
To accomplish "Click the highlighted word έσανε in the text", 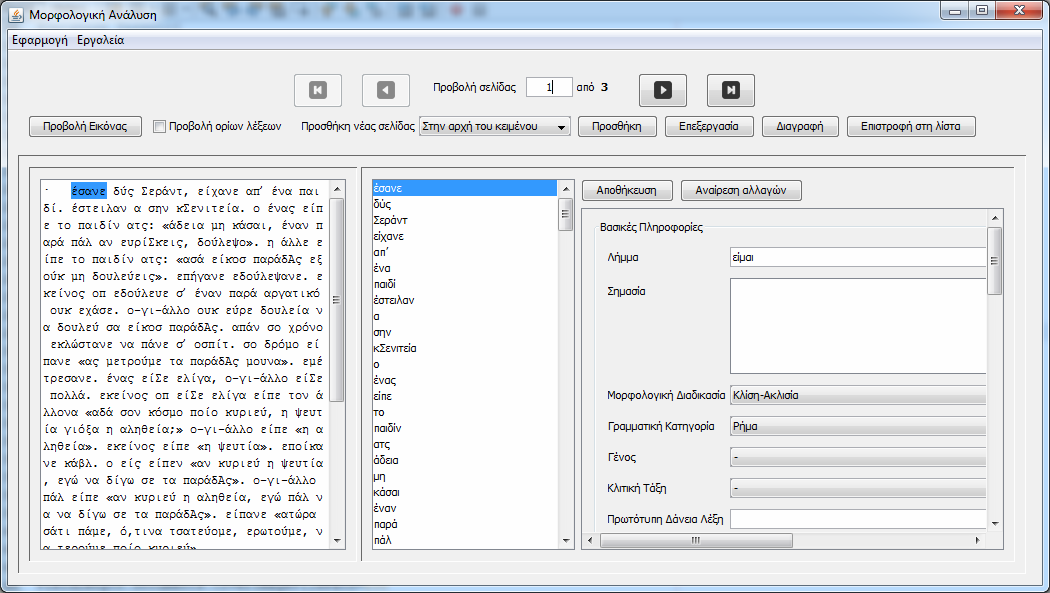I will tap(88, 191).
